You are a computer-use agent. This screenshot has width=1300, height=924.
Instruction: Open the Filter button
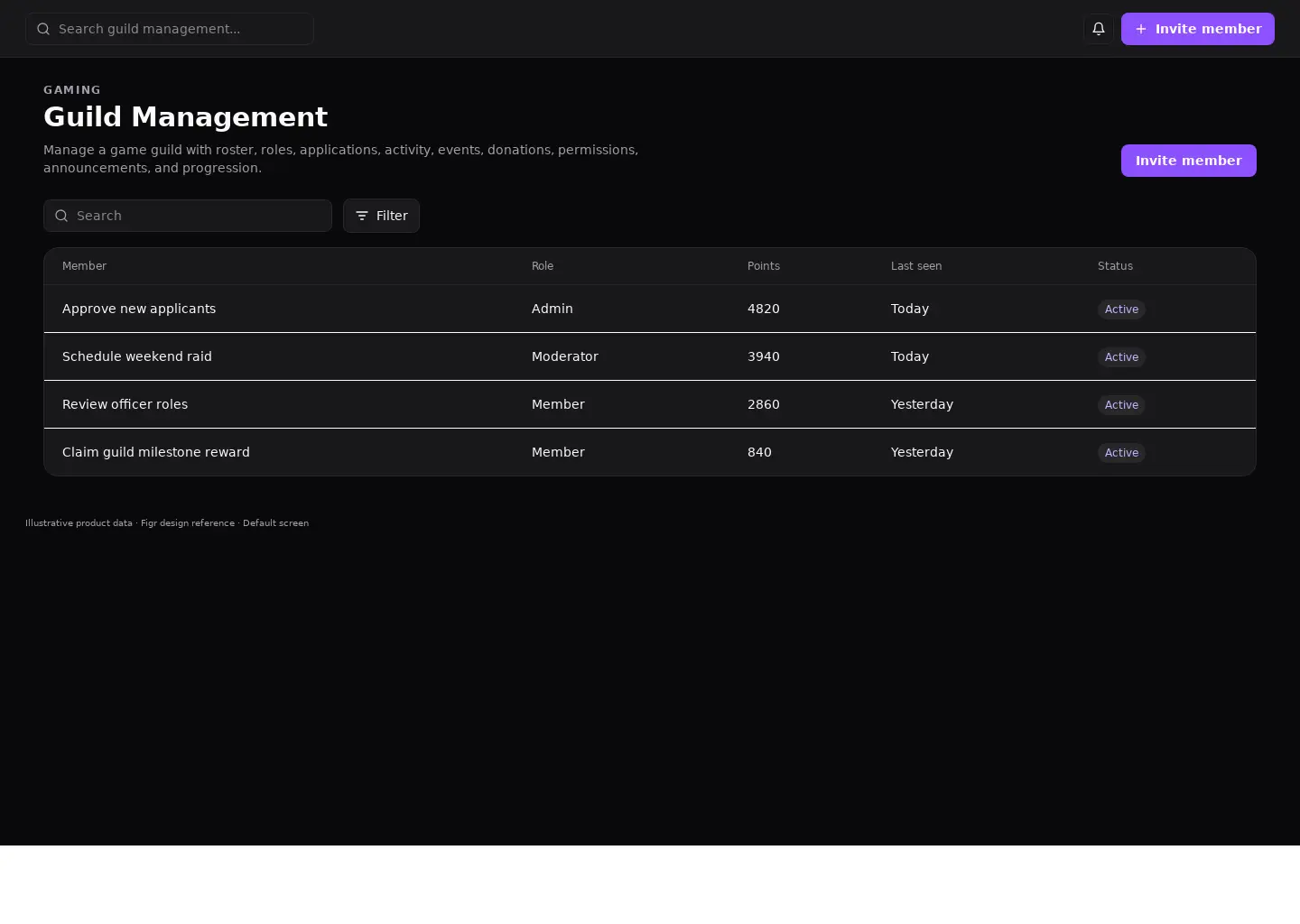pos(381,216)
